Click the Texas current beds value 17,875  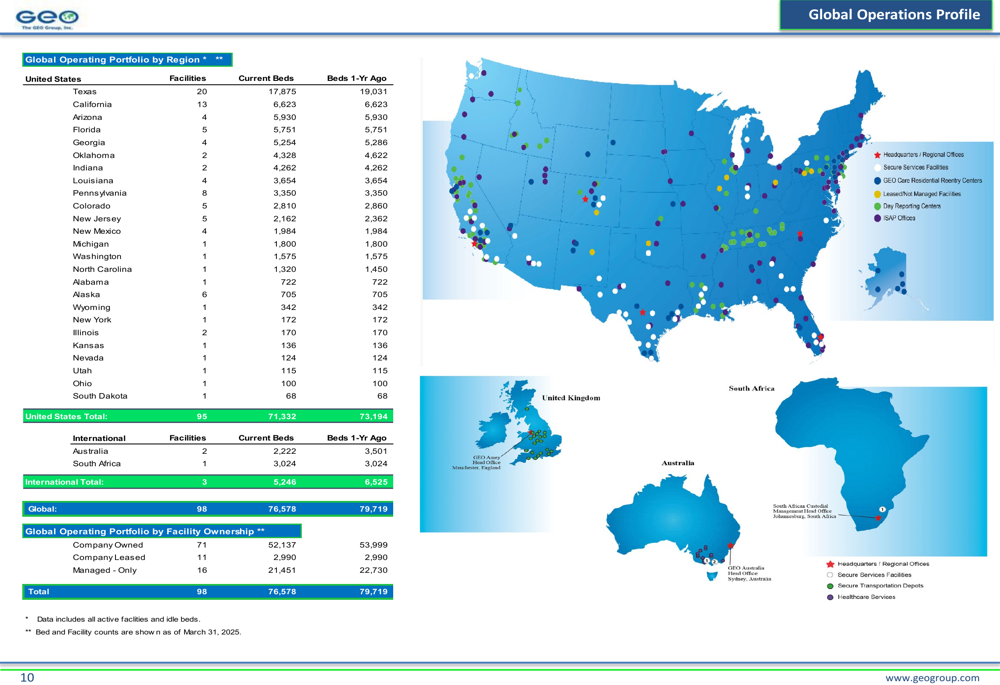click(282, 92)
